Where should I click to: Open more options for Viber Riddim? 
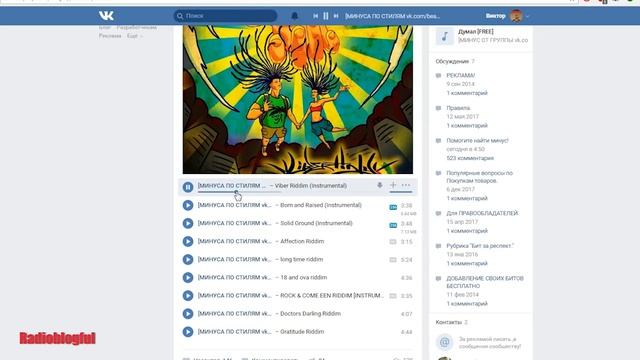(406, 185)
